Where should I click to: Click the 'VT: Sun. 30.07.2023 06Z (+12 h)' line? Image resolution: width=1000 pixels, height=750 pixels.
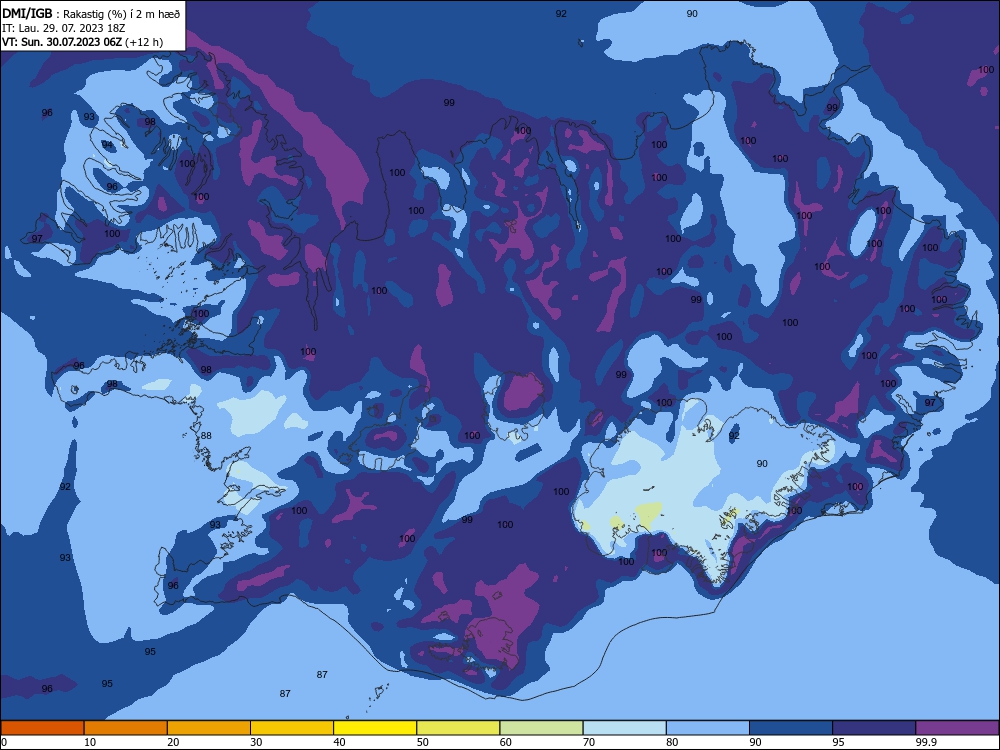[83, 42]
